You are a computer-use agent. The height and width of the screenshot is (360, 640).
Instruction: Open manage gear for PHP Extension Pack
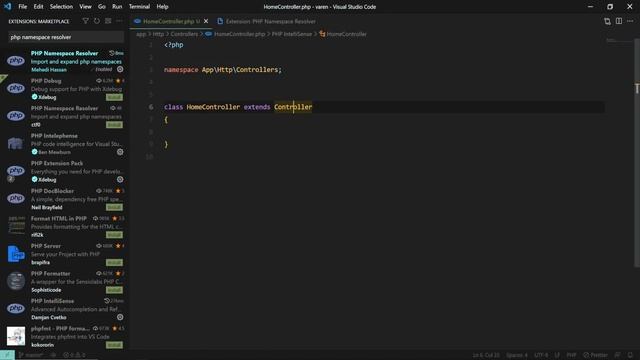pyautogui.click(x=120, y=179)
